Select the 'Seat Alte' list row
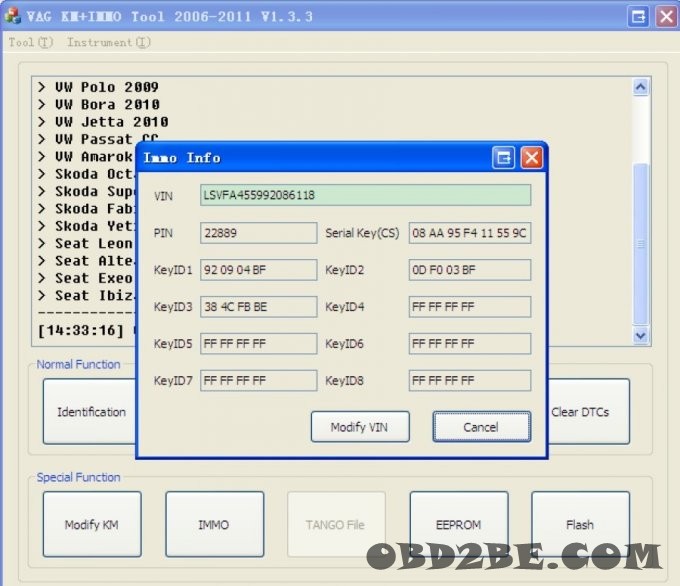This screenshot has width=680, height=586. click(x=86, y=261)
